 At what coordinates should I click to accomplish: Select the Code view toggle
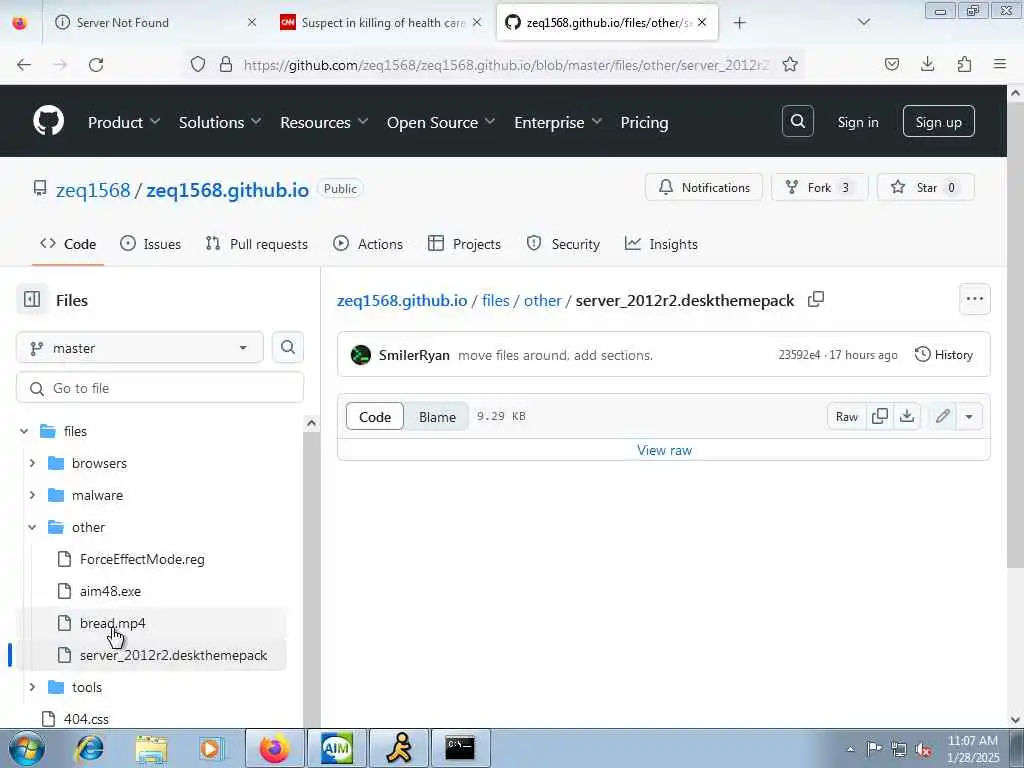coord(375,417)
